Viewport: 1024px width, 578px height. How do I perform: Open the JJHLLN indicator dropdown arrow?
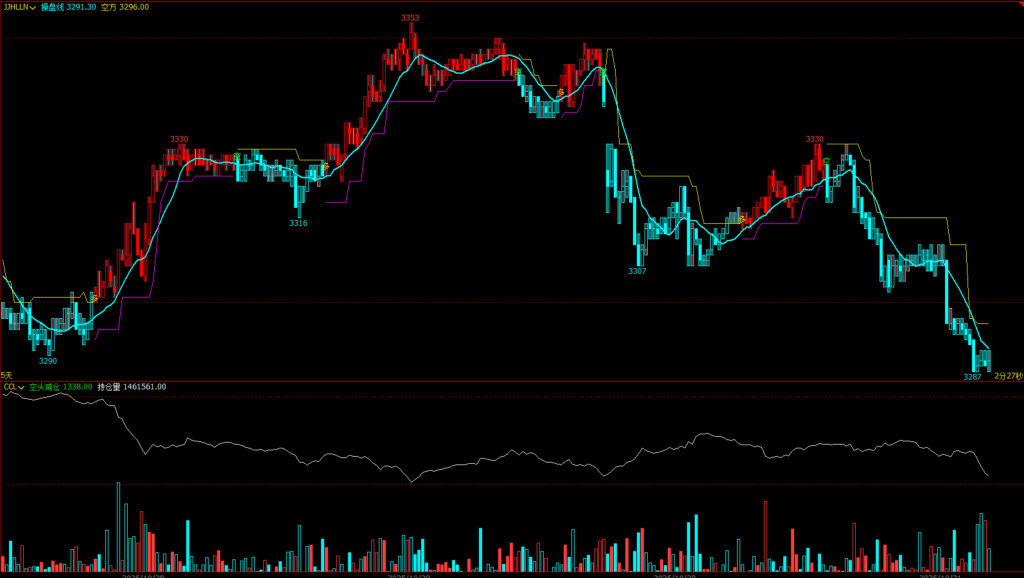(x=34, y=7)
